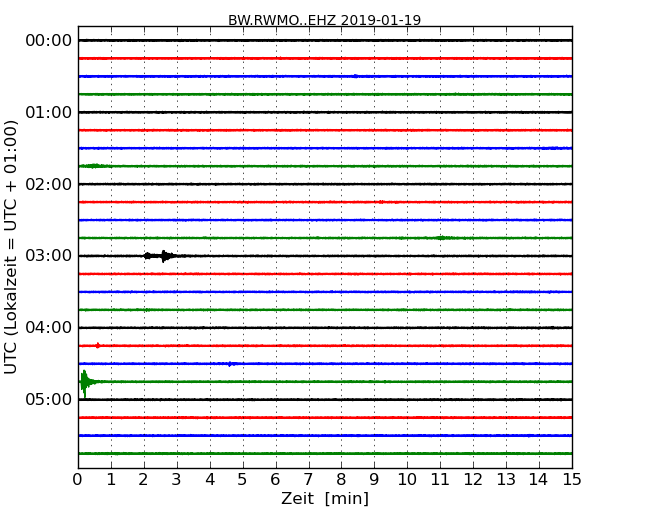Viewport: 650px width, 520px height.
Task: Click the green disturbance on the 01:45 trace
Action: 95,166
